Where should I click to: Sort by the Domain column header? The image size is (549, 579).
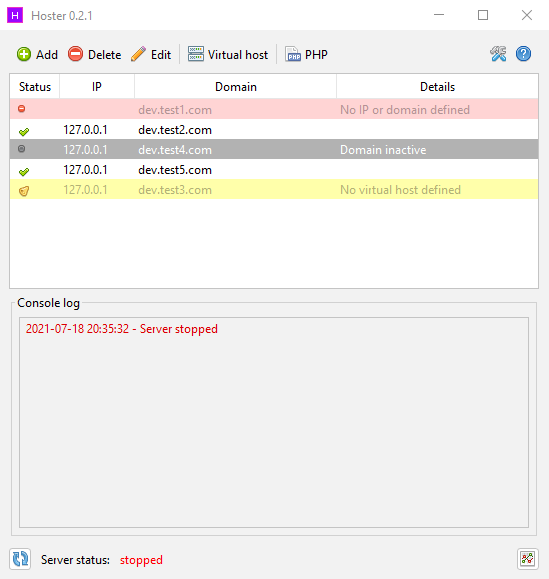click(x=236, y=87)
